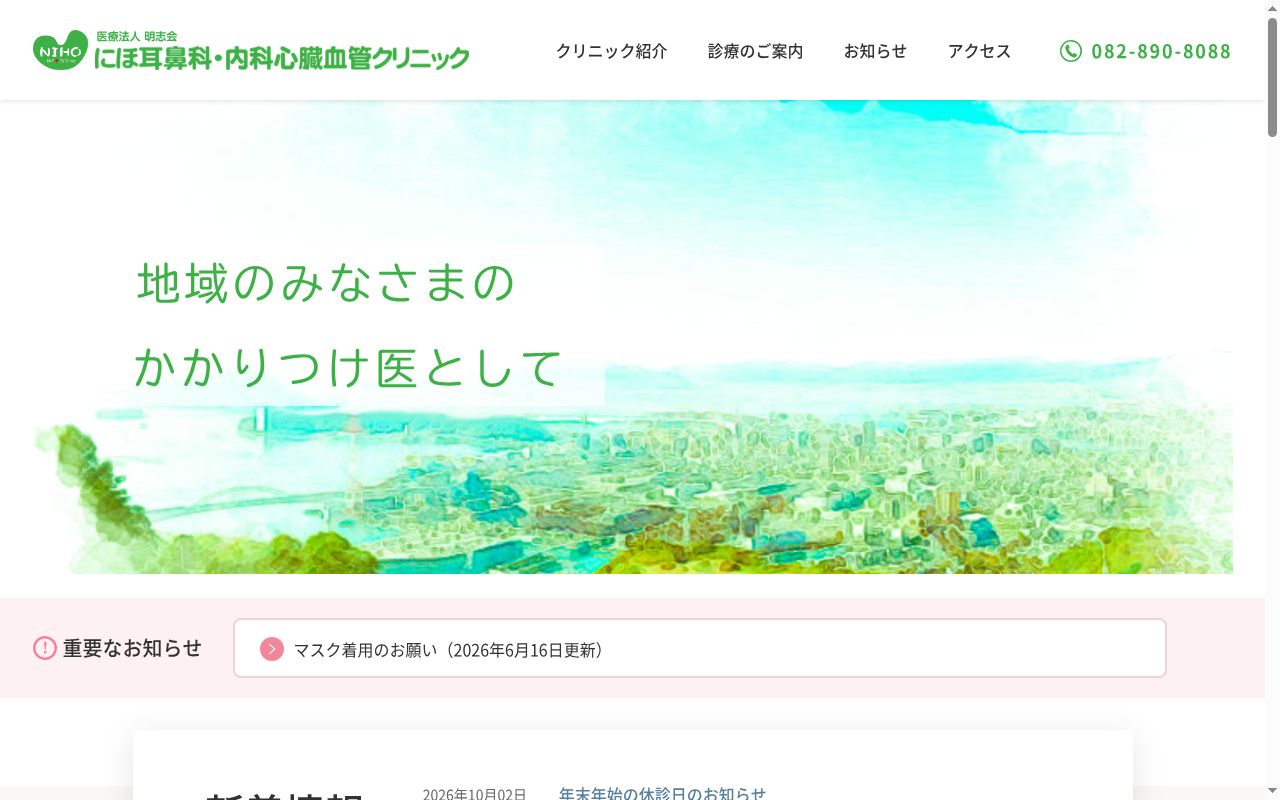Open the マスク着用のお願い notice
Screen dimensions: 1280x800
(x=700, y=648)
